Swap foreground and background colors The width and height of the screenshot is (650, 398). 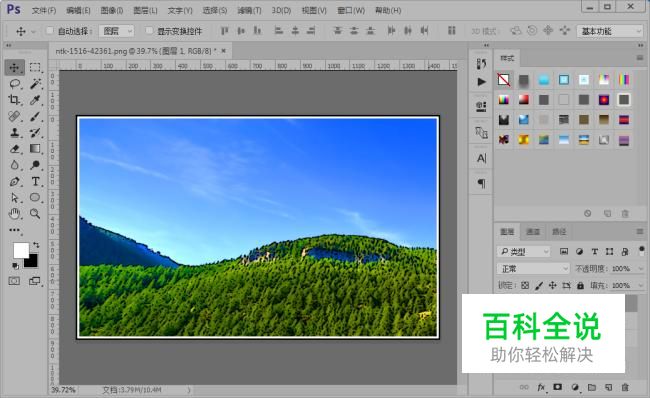point(36,245)
